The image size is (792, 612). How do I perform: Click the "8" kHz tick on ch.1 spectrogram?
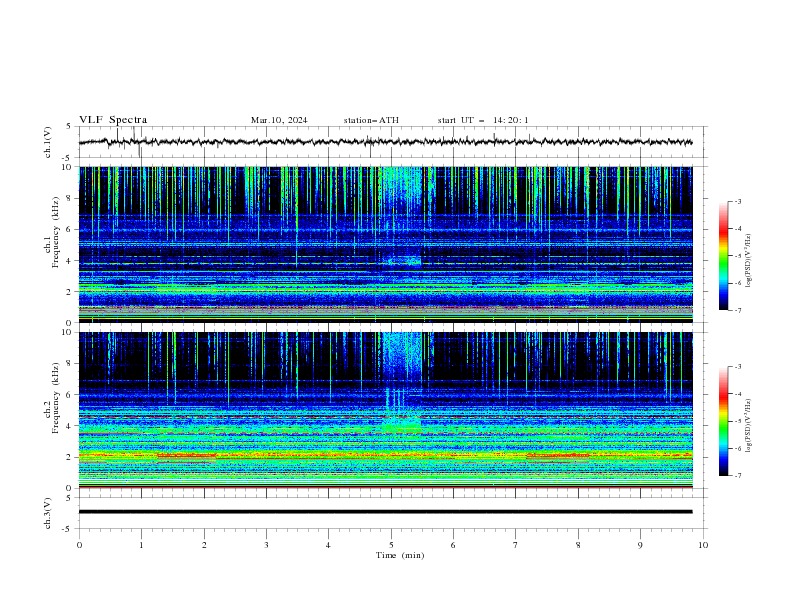coord(69,198)
